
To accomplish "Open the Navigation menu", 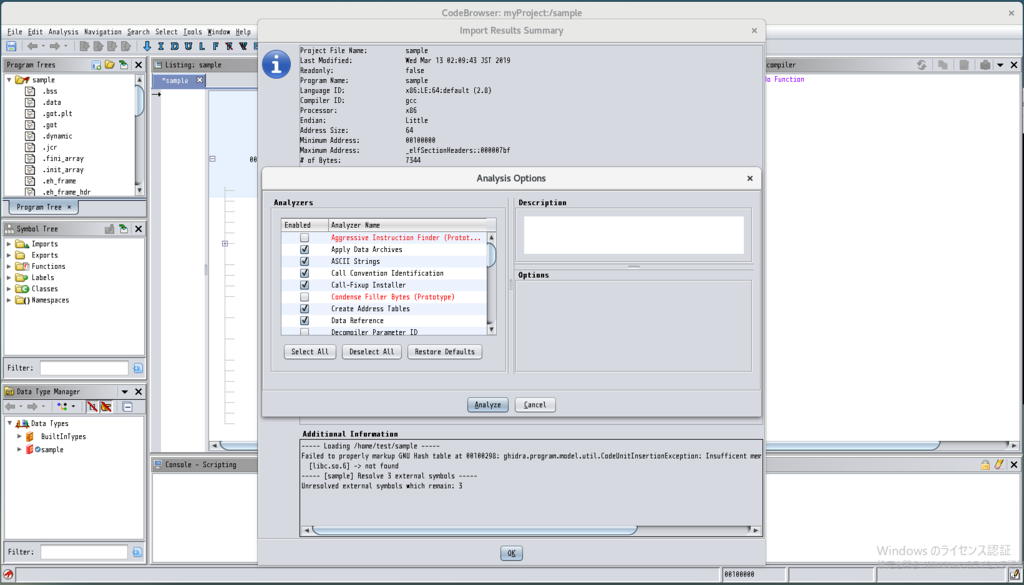I will [103, 31].
